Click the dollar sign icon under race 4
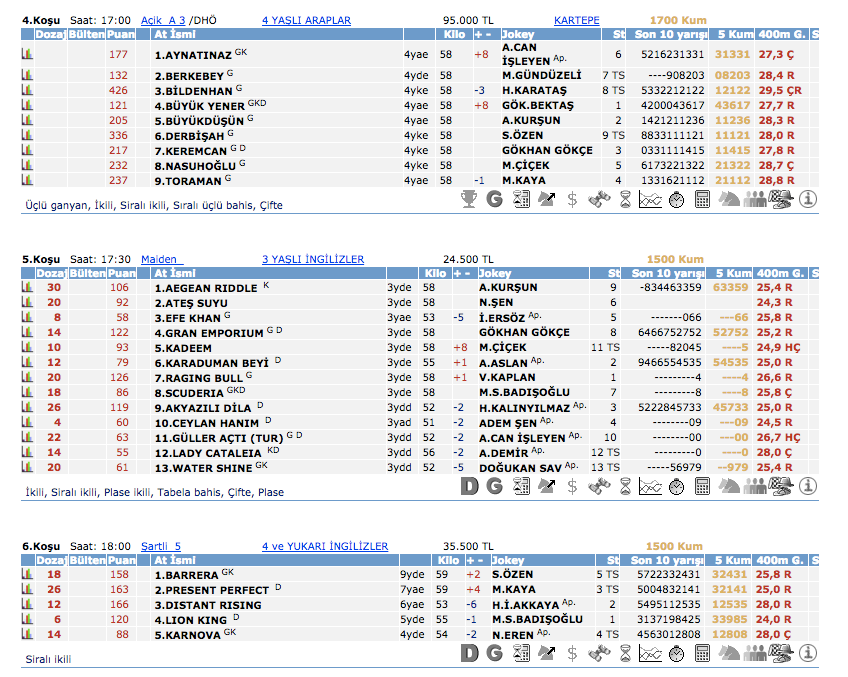The height and width of the screenshot is (677, 848). click(x=572, y=199)
